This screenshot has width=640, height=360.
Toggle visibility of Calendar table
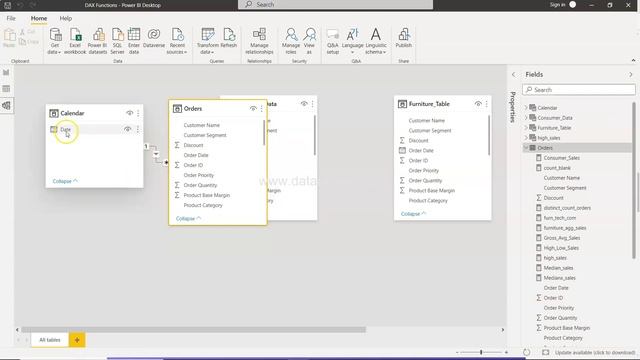129,113
